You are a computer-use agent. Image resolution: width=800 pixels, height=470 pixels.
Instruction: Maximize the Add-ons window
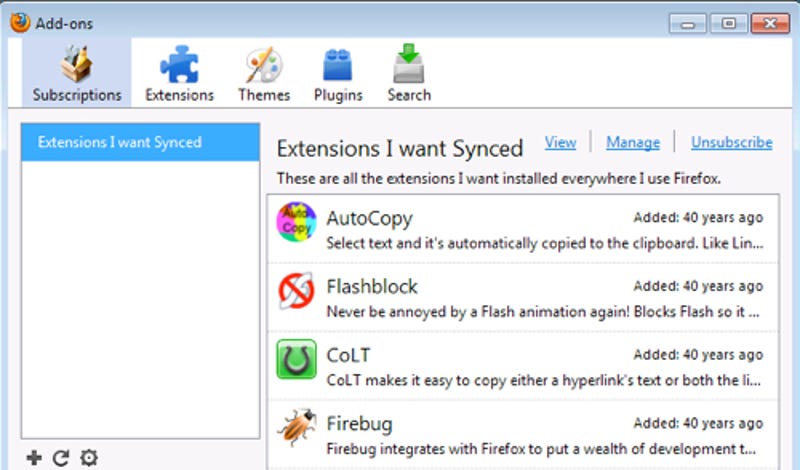[729, 23]
